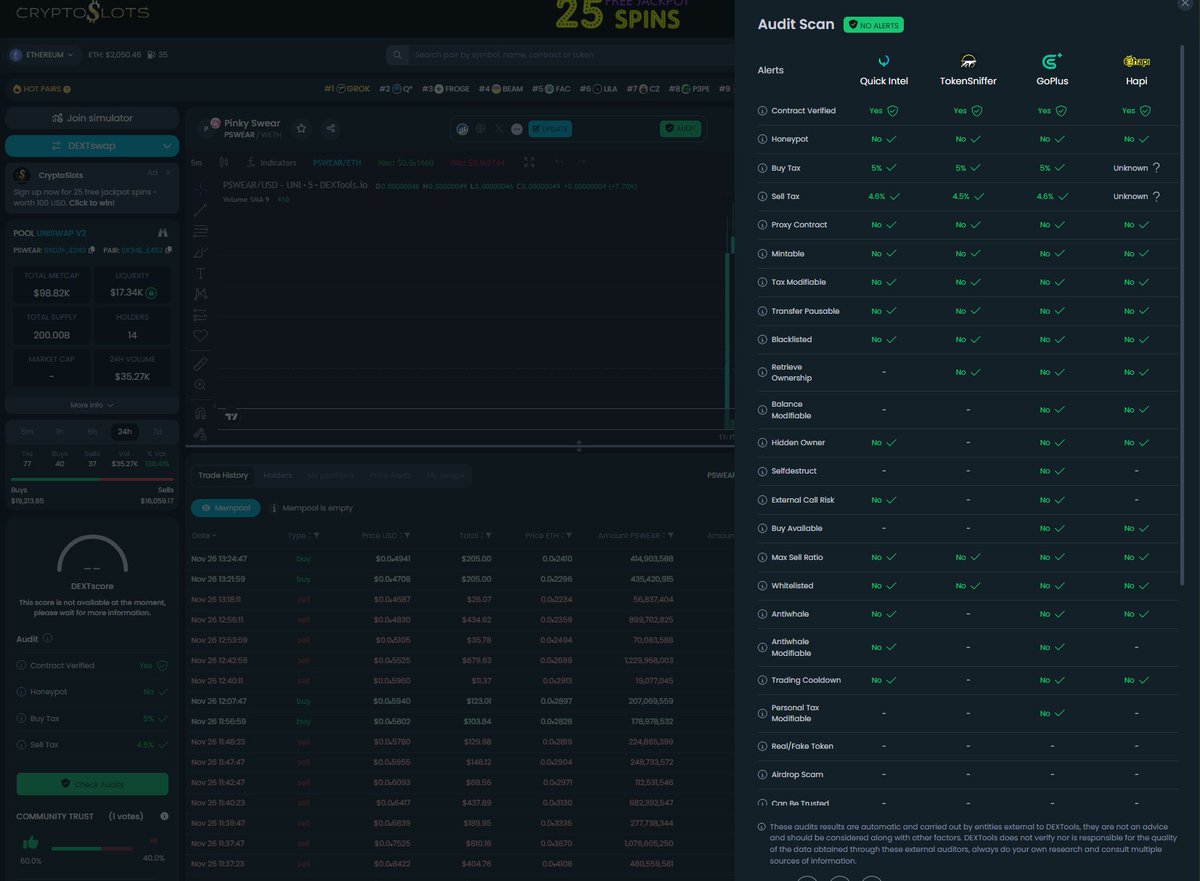Select the chart ruler measure tool
This screenshot has width=1200, height=881.
pyautogui.click(x=200, y=363)
